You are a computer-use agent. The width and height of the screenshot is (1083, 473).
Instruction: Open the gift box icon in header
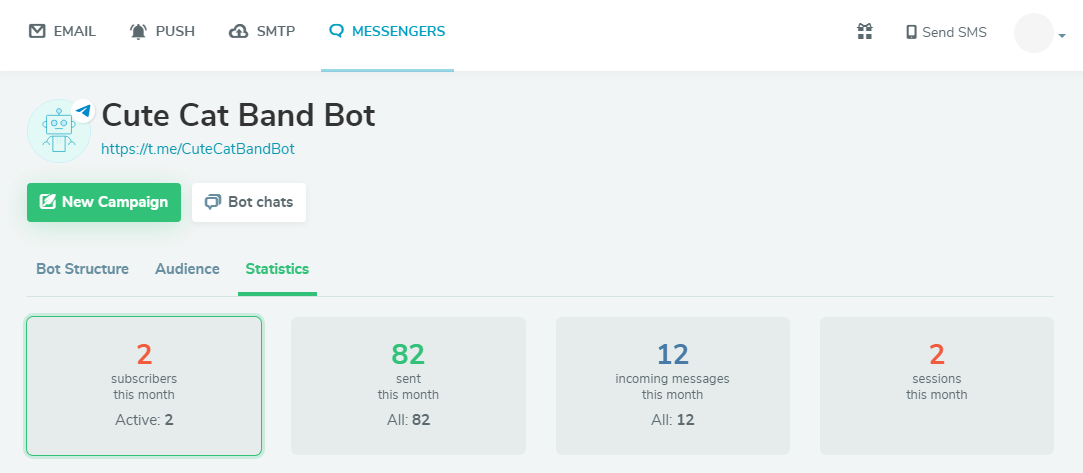coord(865,31)
